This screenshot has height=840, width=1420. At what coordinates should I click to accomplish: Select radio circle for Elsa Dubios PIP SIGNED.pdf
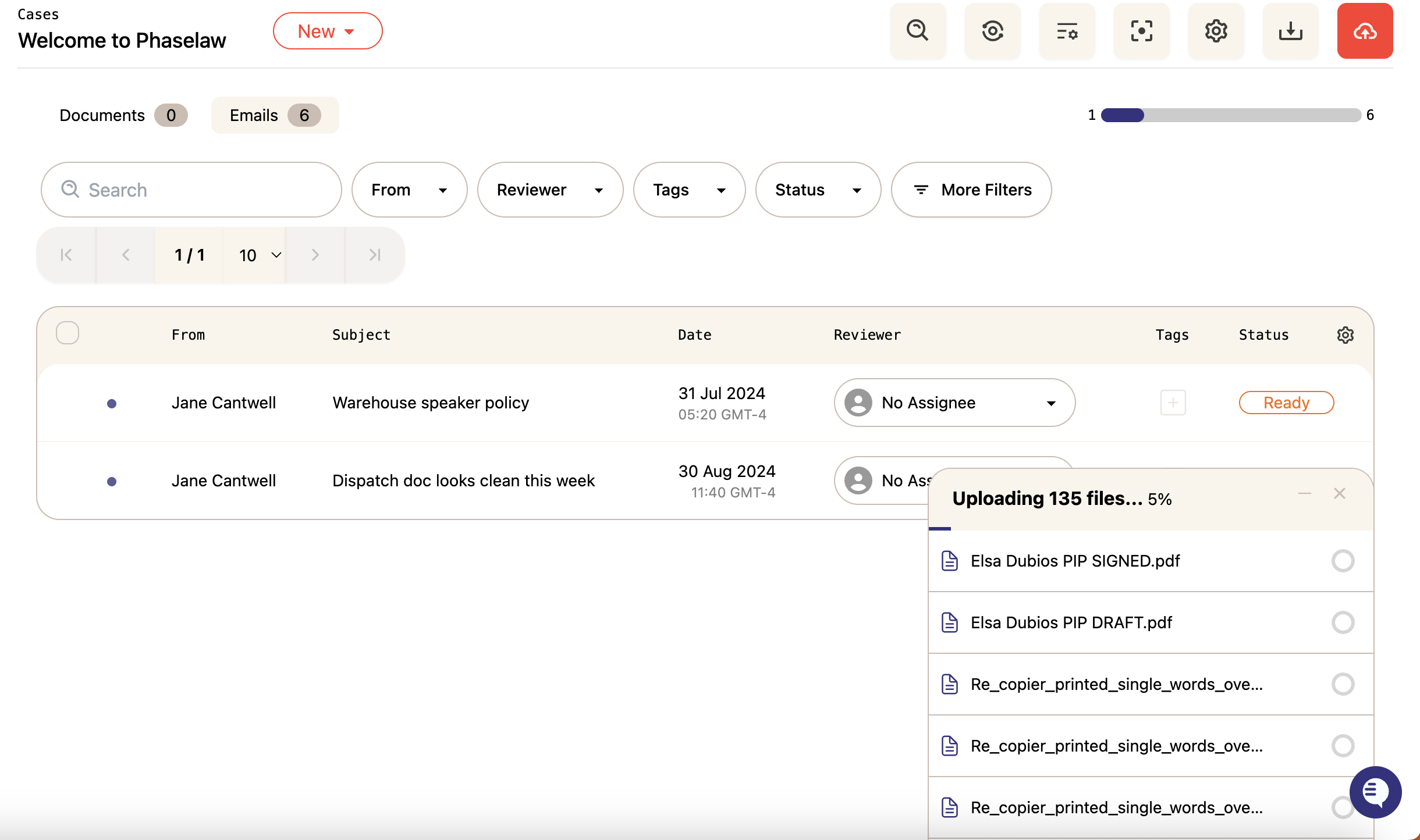pyautogui.click(x=1343, y=561)
